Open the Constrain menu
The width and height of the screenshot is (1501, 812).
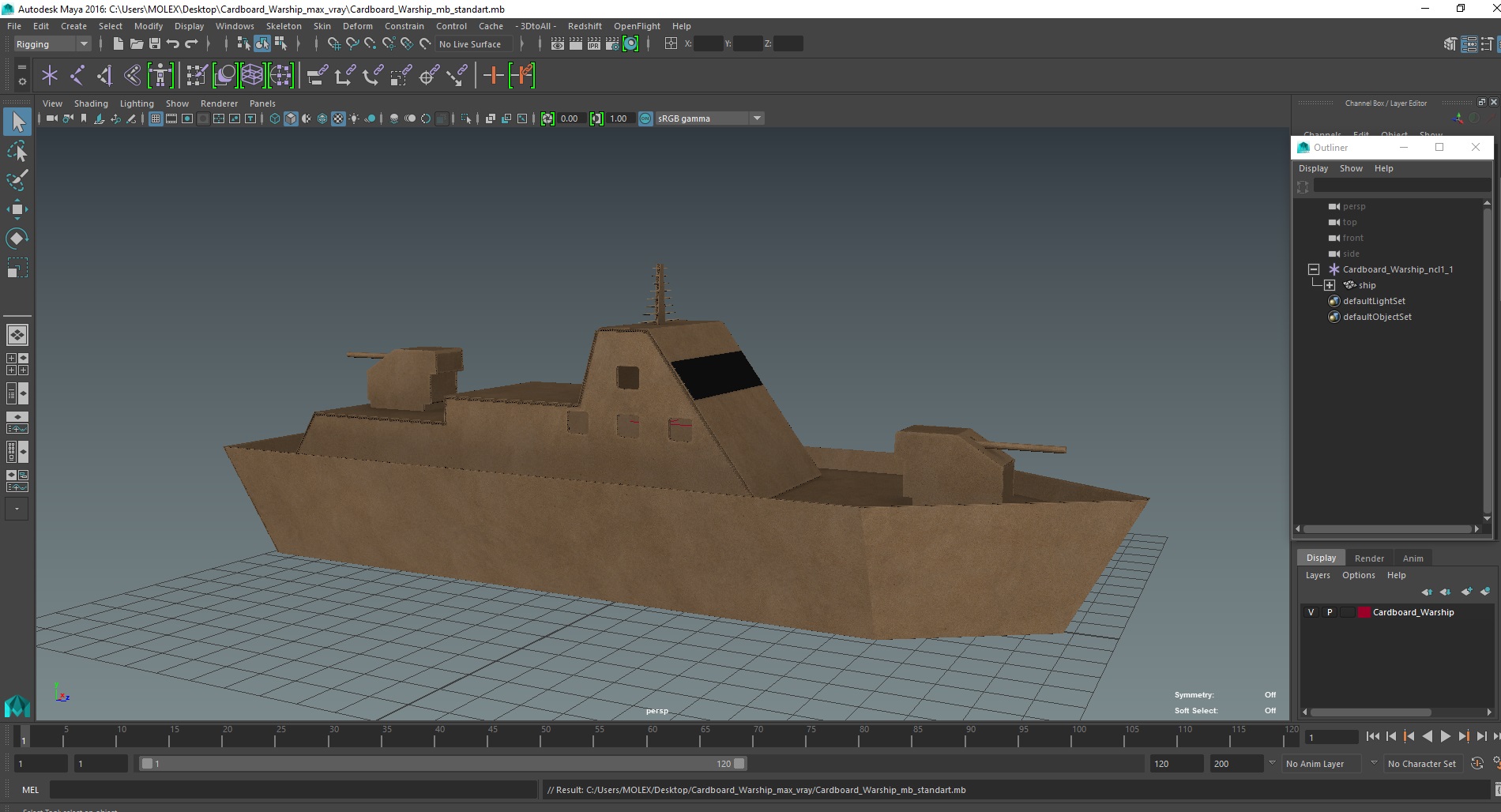404,26
